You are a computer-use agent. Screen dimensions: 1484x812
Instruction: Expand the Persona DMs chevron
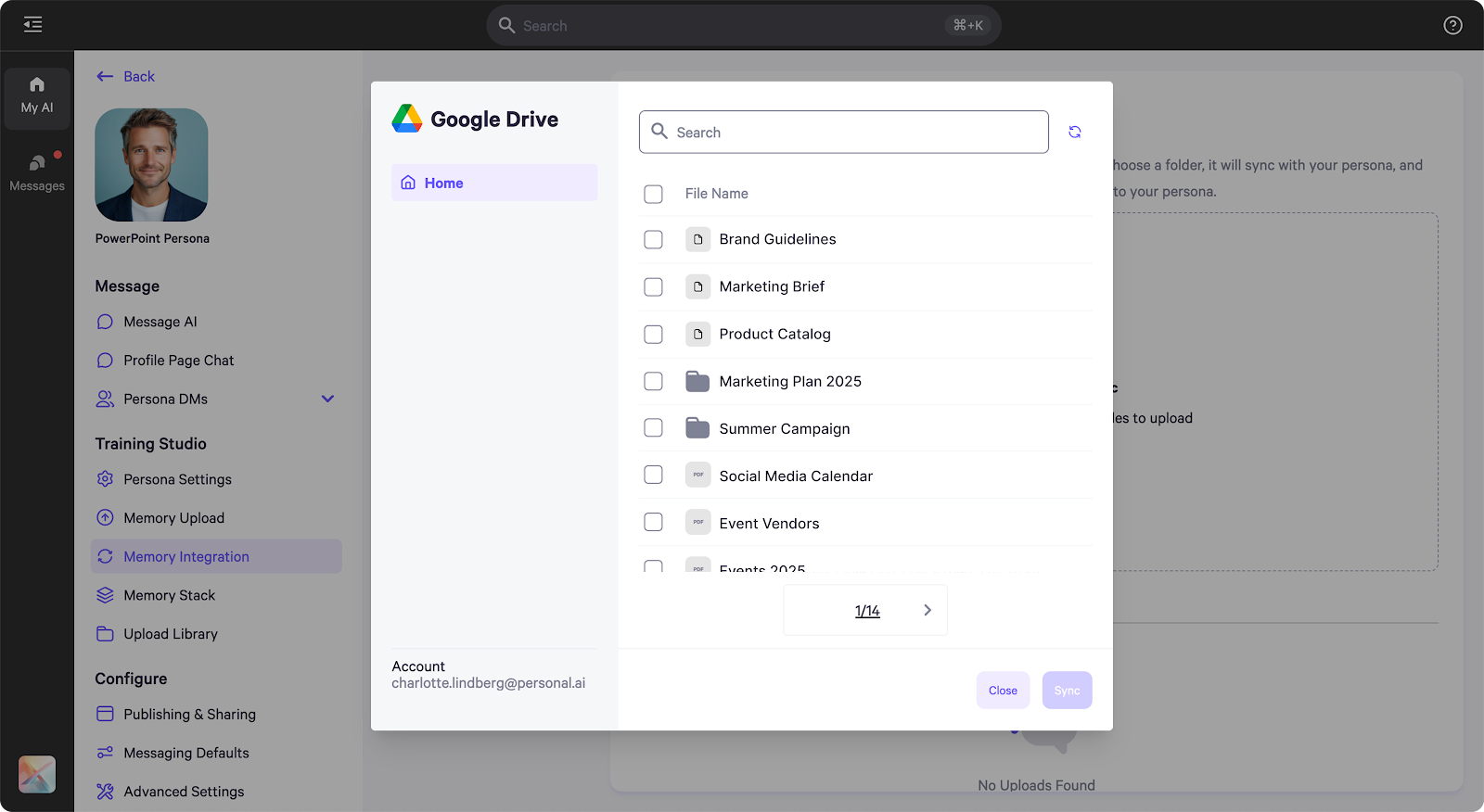(327, 399)
